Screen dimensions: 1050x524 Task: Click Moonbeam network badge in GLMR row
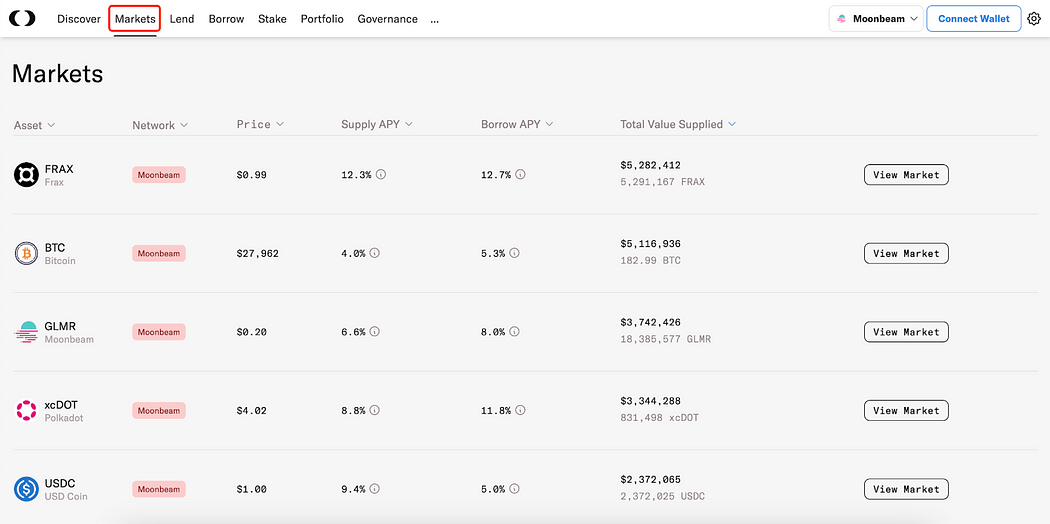coord(159,332)
